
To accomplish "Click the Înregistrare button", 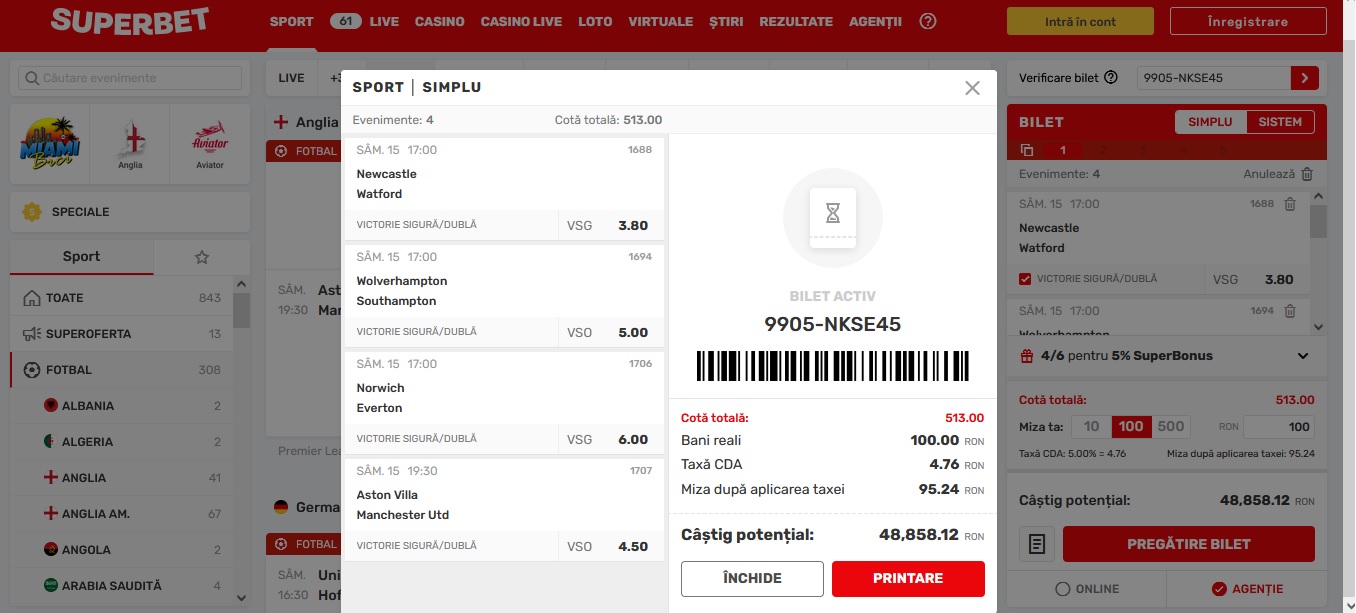I will tap(1247, 22).
